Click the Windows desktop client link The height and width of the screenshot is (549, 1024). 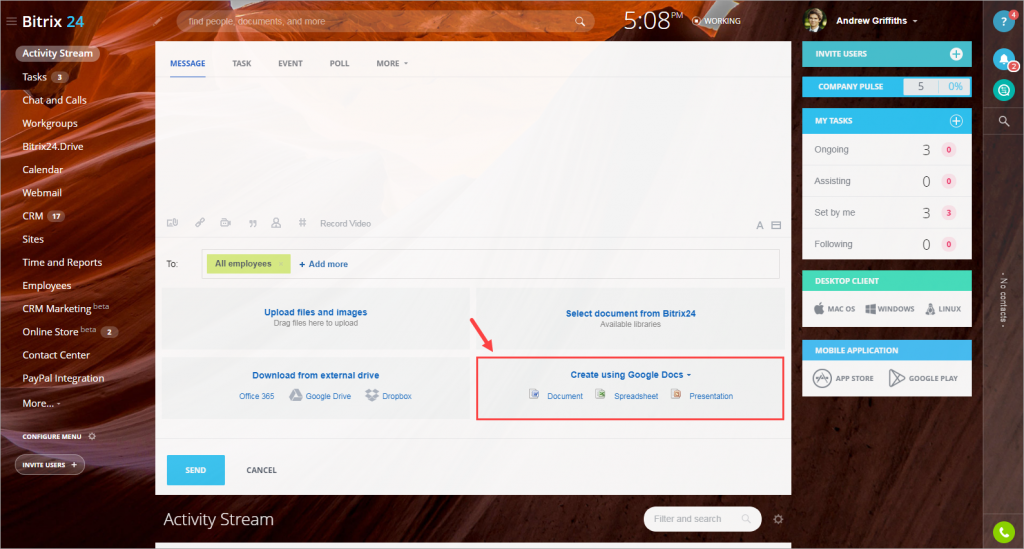[889, 309]
